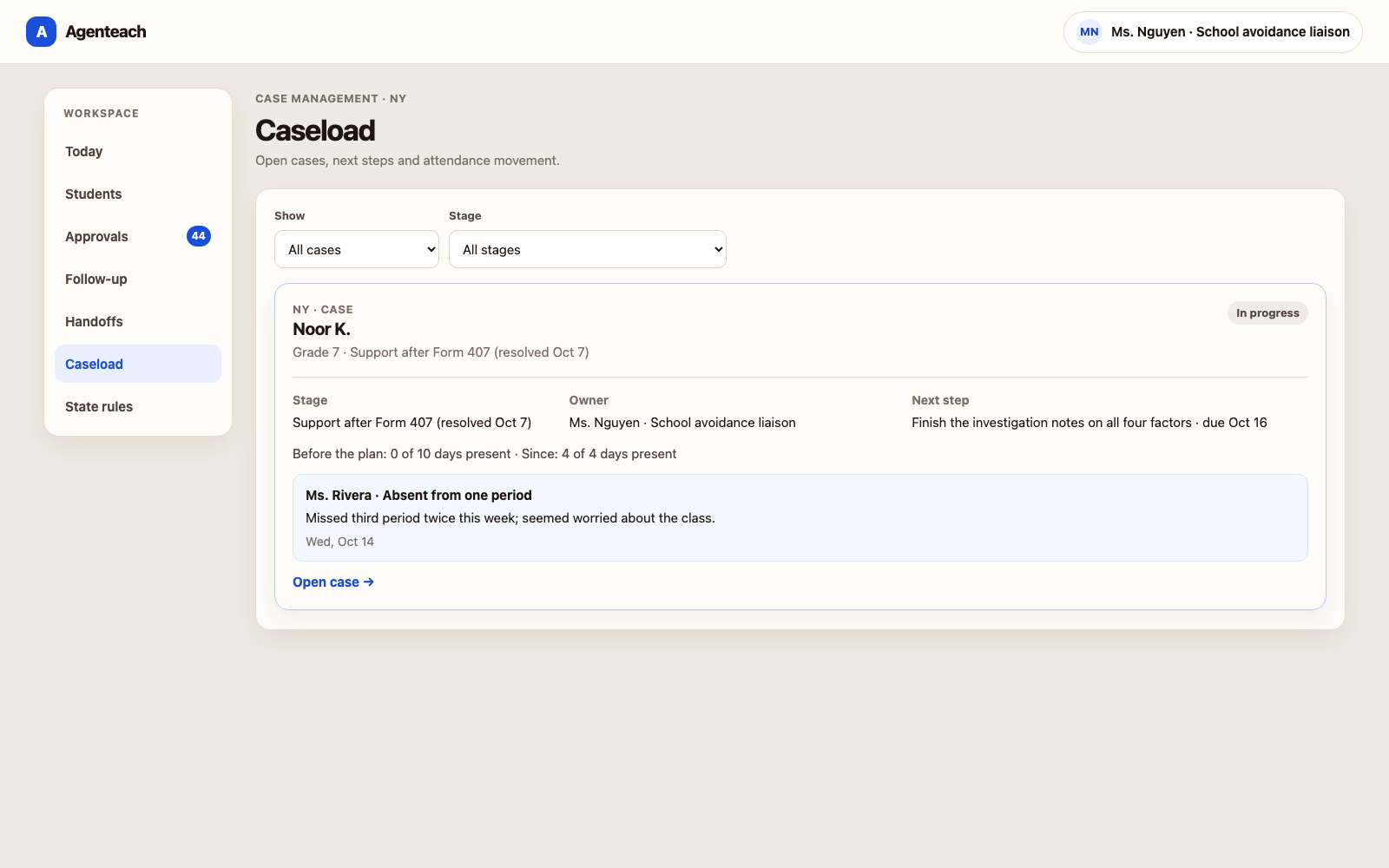
Task: Click the Wed, Oct 14 date
Action: 339,542
